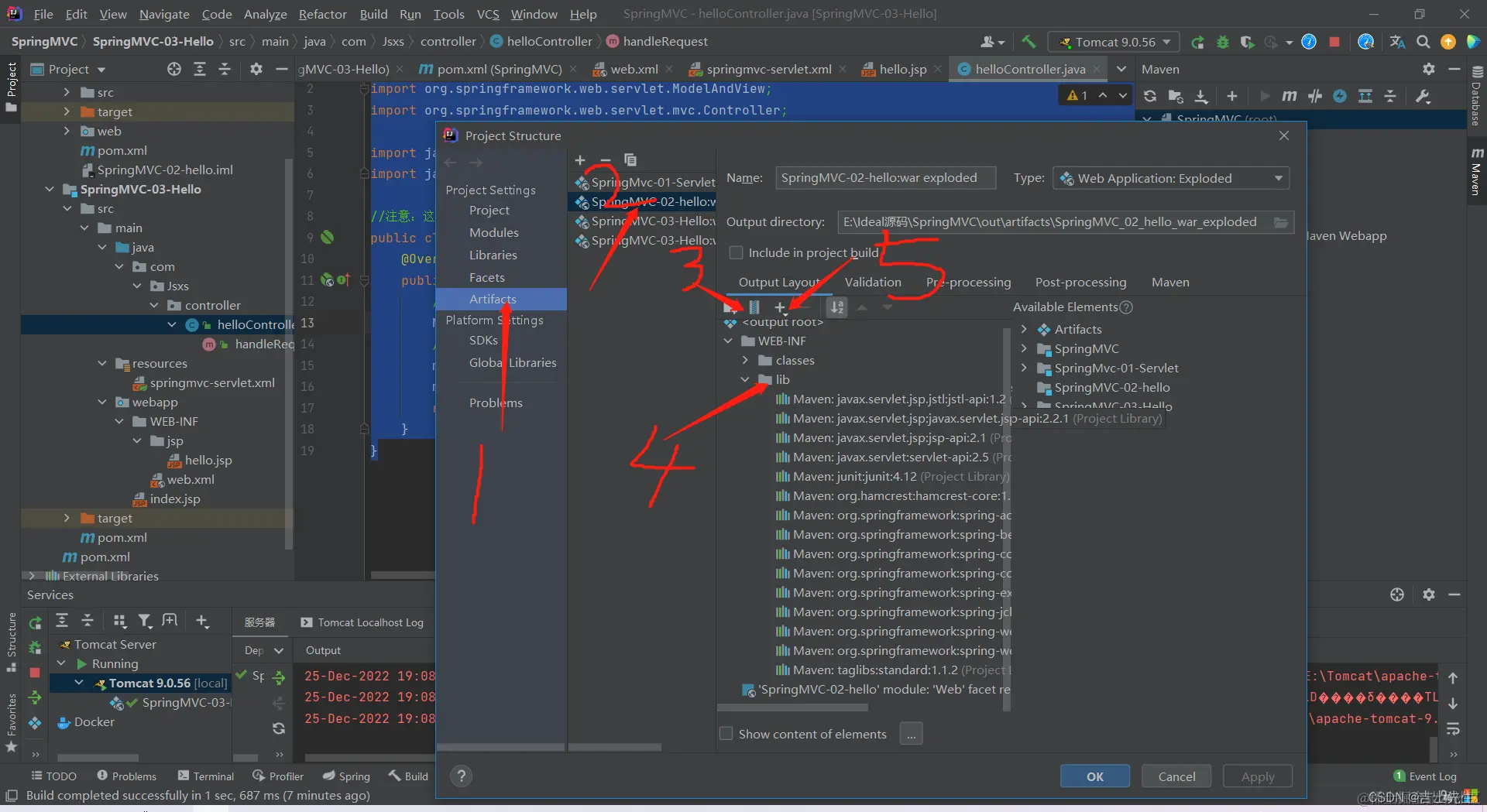Browse for the output directory folder
The width and height of the screenshot is (1487, 812).
tap(1281, 222)
